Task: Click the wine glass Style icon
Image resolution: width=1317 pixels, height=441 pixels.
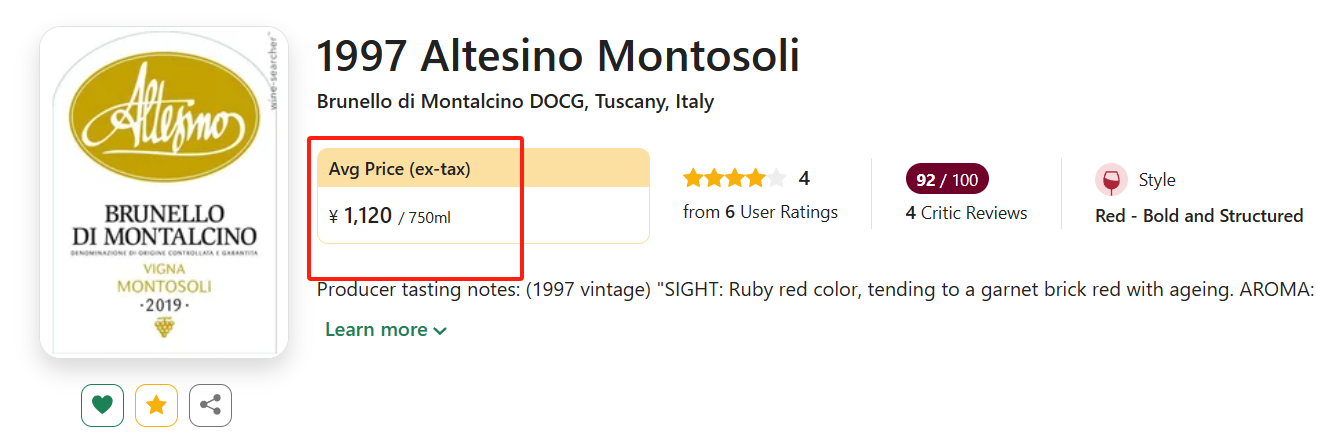Action: [x=1110, y=181]
